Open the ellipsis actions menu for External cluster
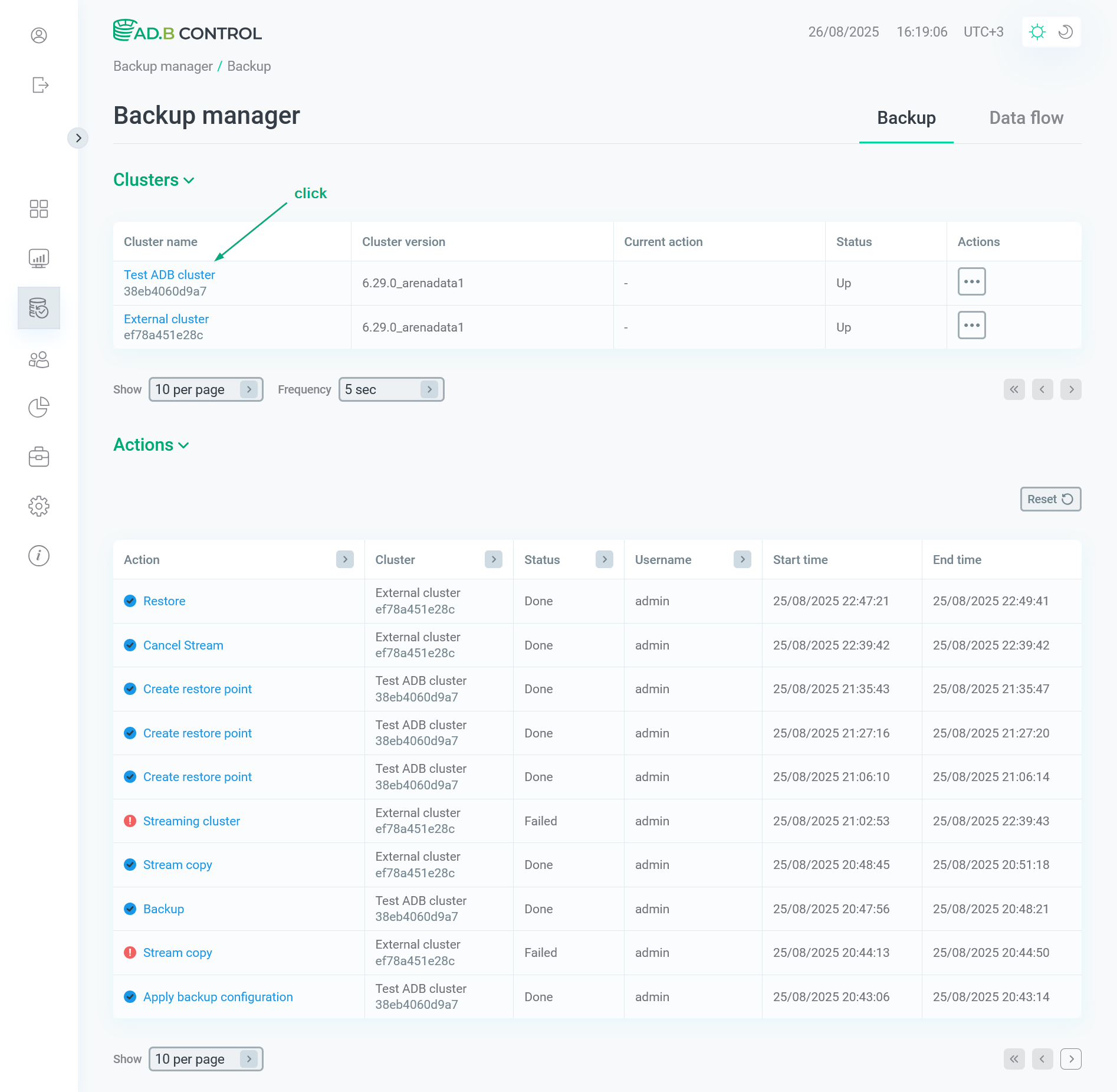Screen dimensions: 1117x1092 tap(971, 325)
